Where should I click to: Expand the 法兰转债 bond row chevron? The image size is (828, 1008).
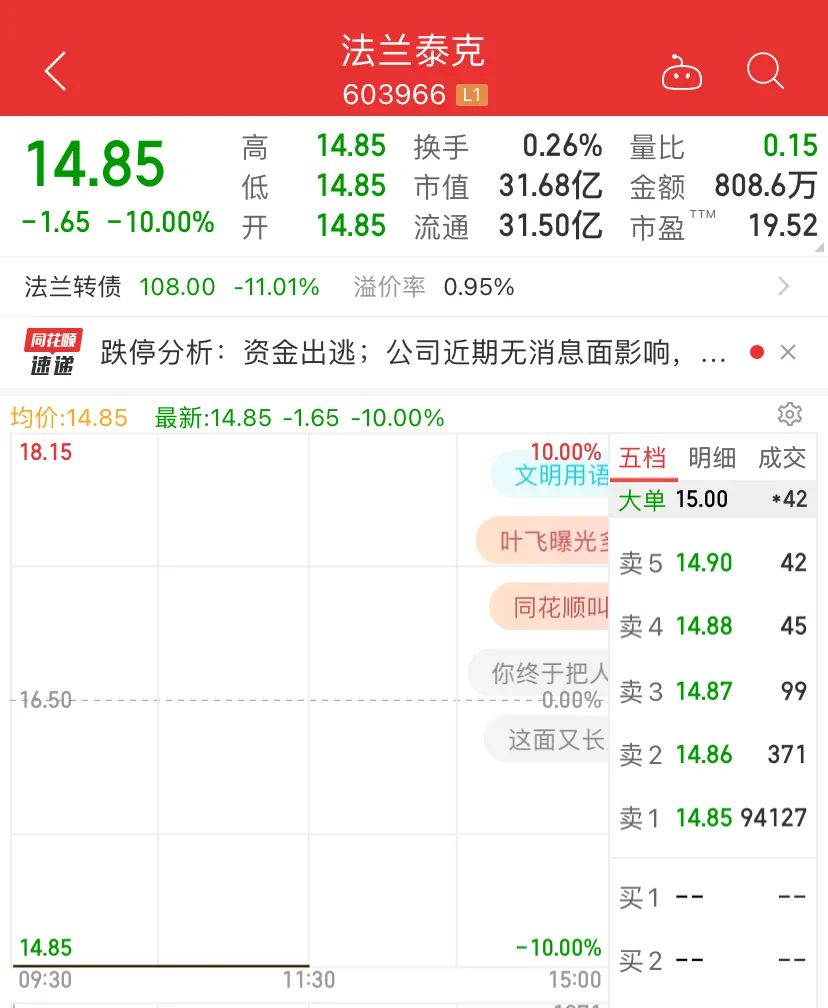pyautogui.click(x=784, y=287)
